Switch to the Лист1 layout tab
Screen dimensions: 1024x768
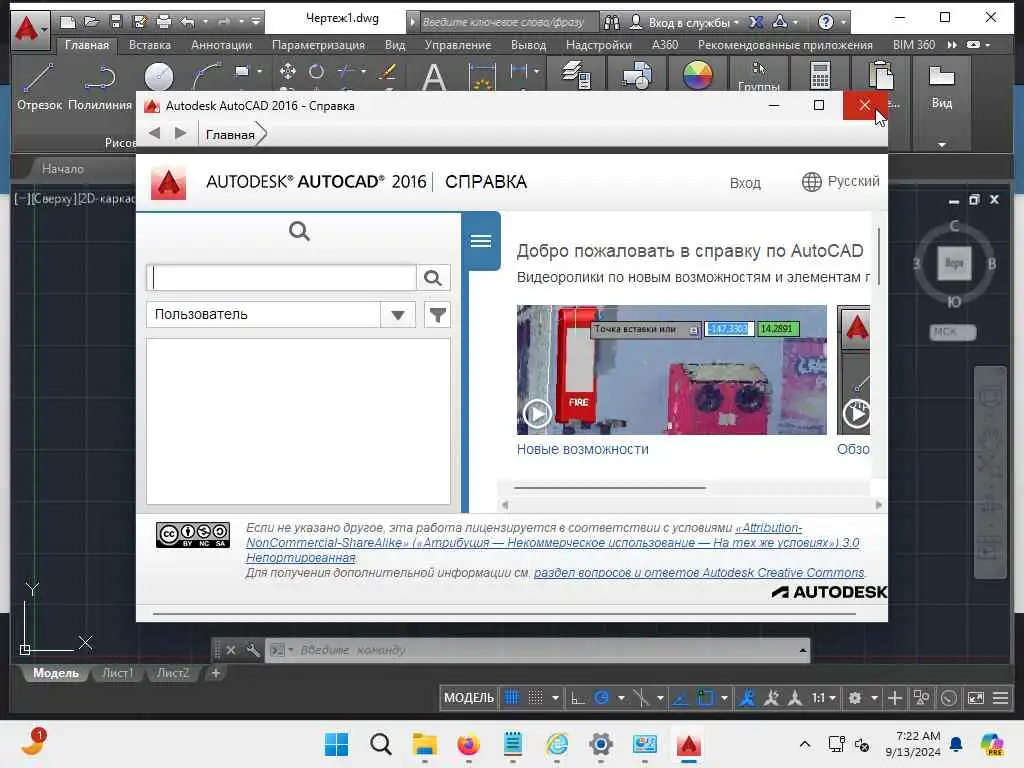click(x=118, y=673)
